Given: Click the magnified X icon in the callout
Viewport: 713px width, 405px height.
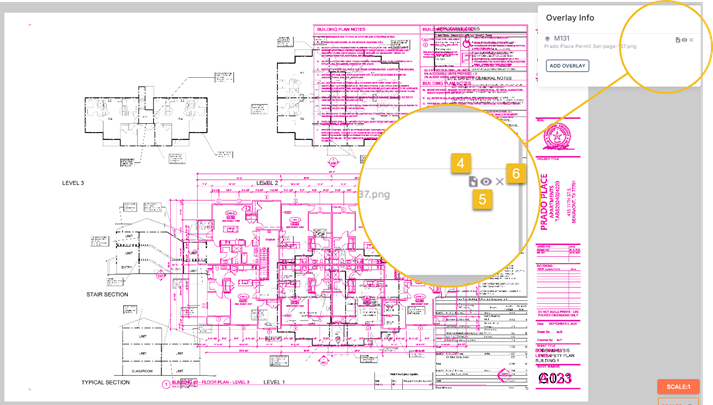Looking at the screenshot, I should coord(500,182).
